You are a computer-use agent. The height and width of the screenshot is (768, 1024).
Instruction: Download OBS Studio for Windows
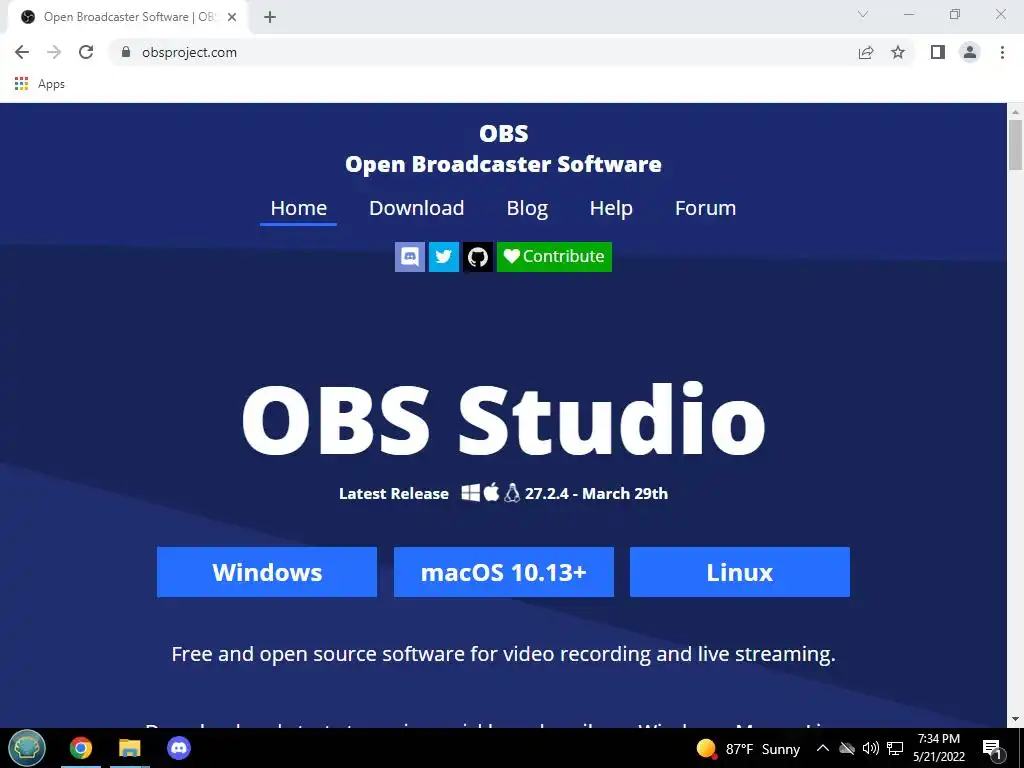tap(267, 572)
